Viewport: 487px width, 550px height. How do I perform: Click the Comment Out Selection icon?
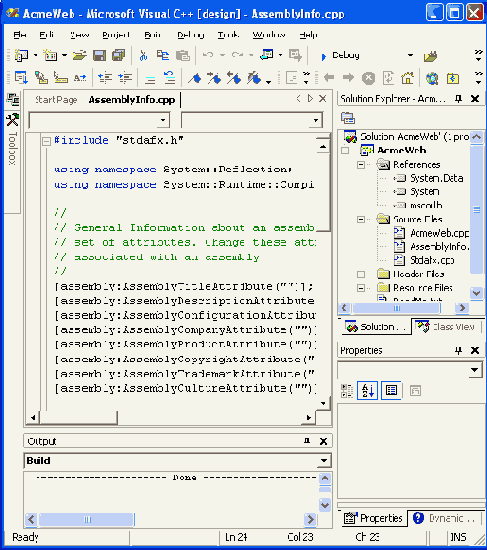click(x=150, y=79)
